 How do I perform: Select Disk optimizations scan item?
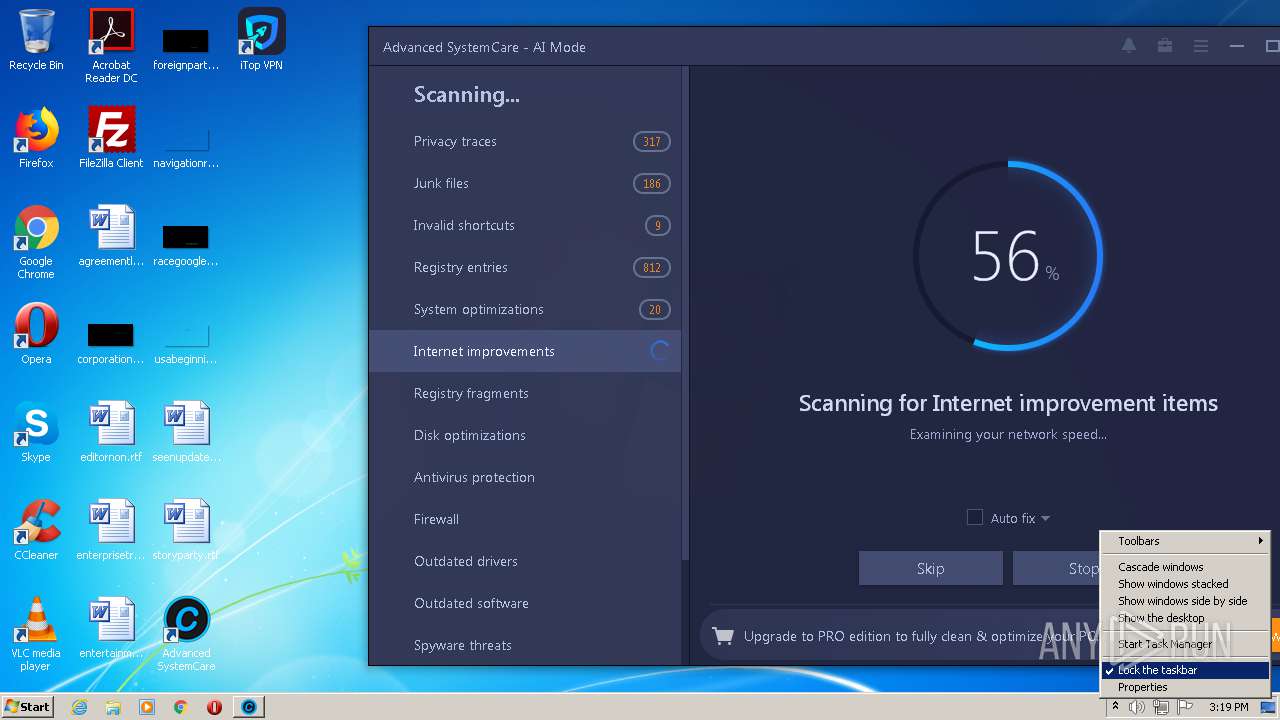coord(525,435)
